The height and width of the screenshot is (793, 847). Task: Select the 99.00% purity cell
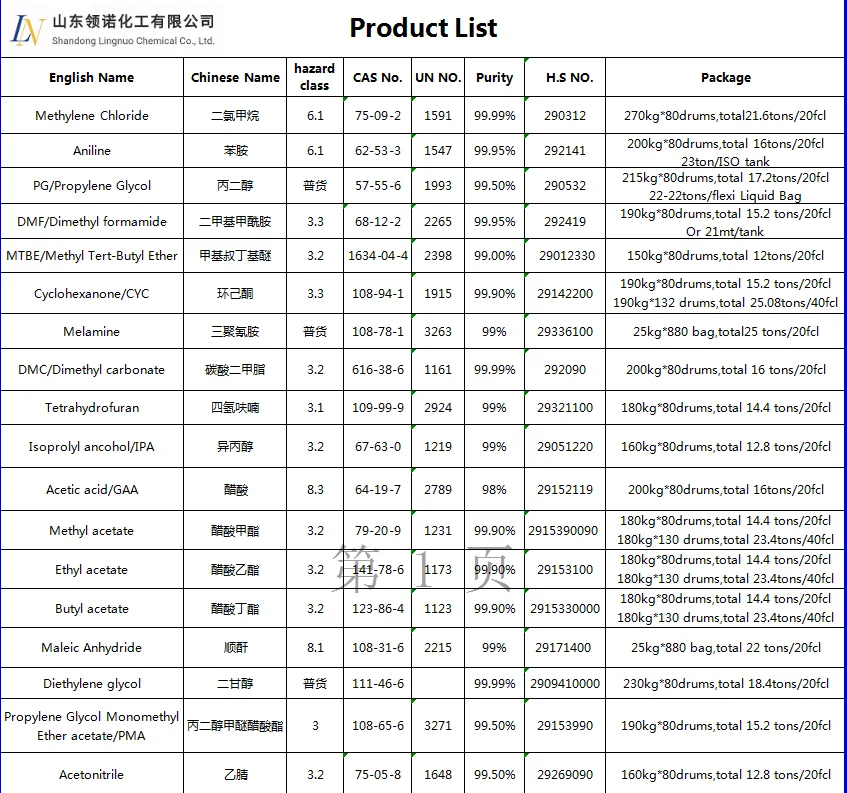click(494, 256)
